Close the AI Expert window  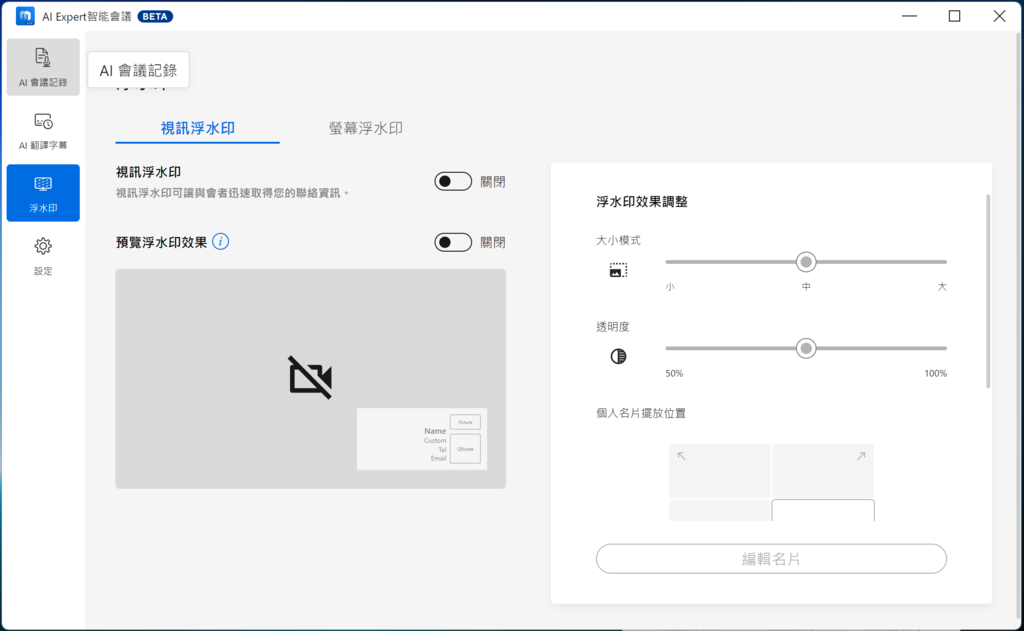pyautogui.click(x=999, y=16)
